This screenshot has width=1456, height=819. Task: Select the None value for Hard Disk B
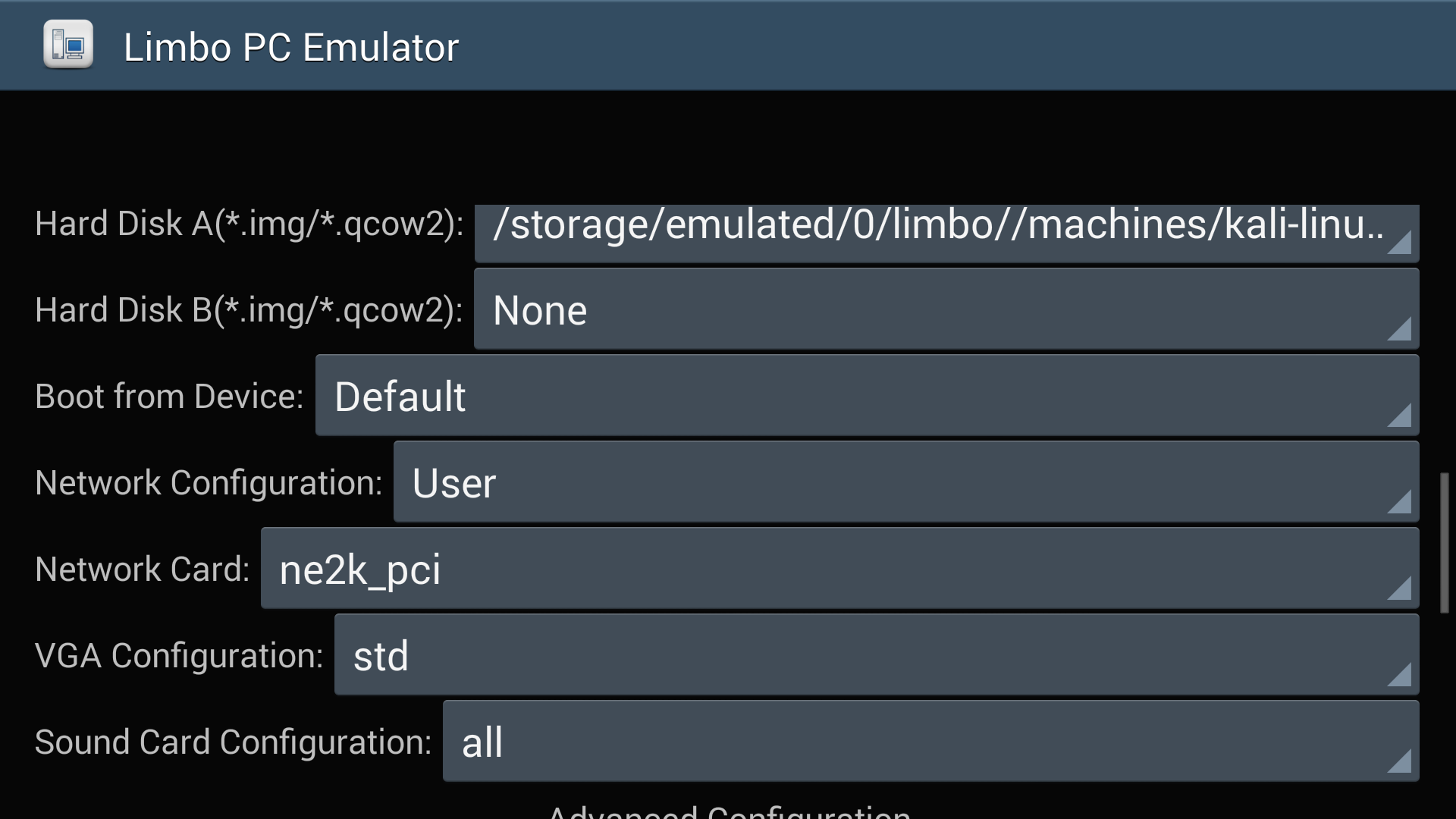point(540,309)
